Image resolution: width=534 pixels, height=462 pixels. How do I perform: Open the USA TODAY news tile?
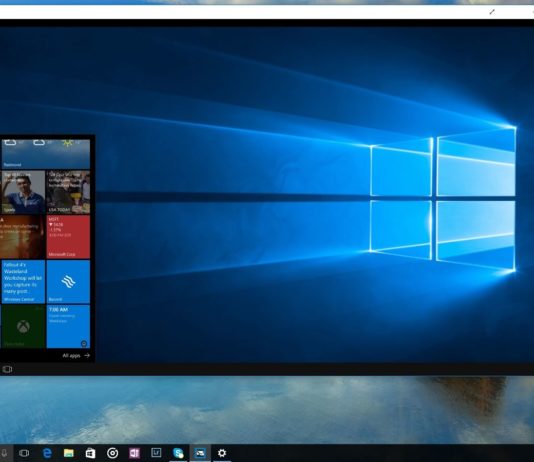coord(68,192)
